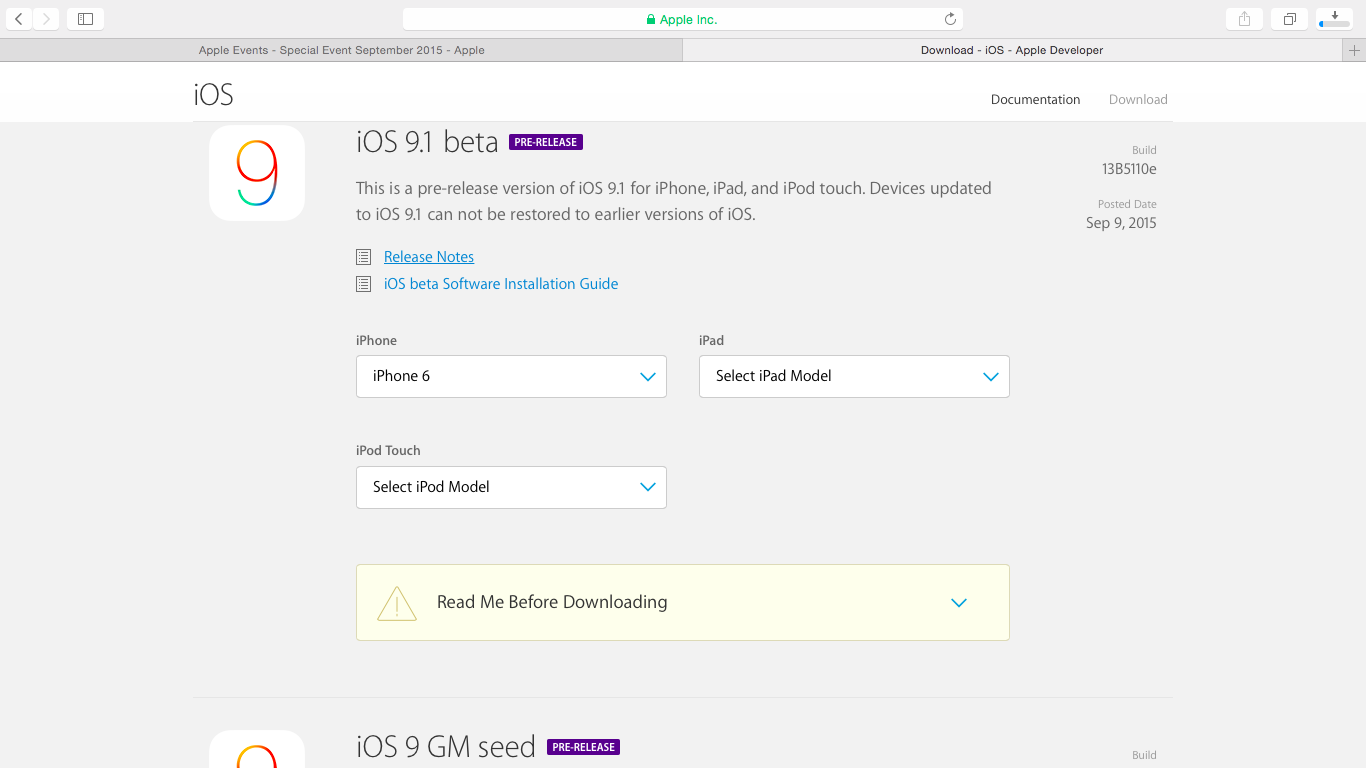
Task: Open the Download nav item
Action: [x=1138, y=99]
